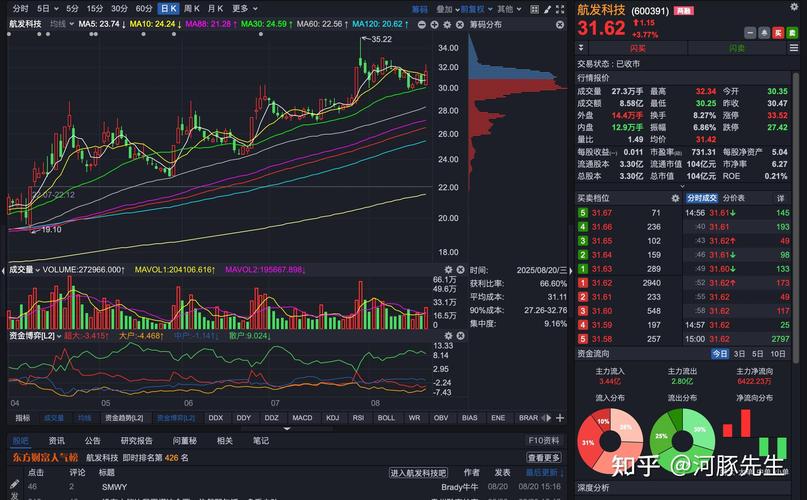
Task: Click the pencil drawing tool icon
Action: pos(544,9)
